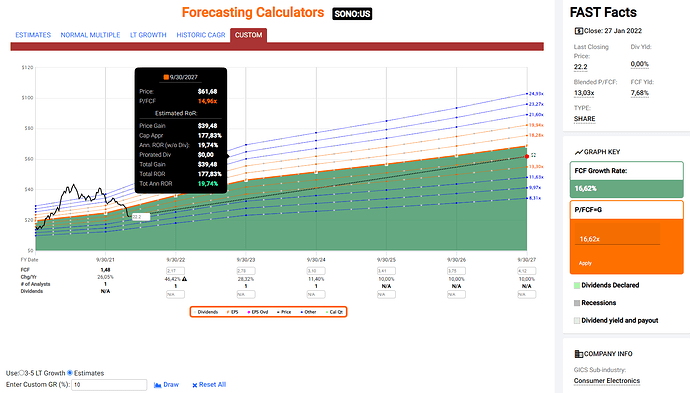
Task: Click the 9/30/27 FCF input field
Action: (x=526, y=271)
